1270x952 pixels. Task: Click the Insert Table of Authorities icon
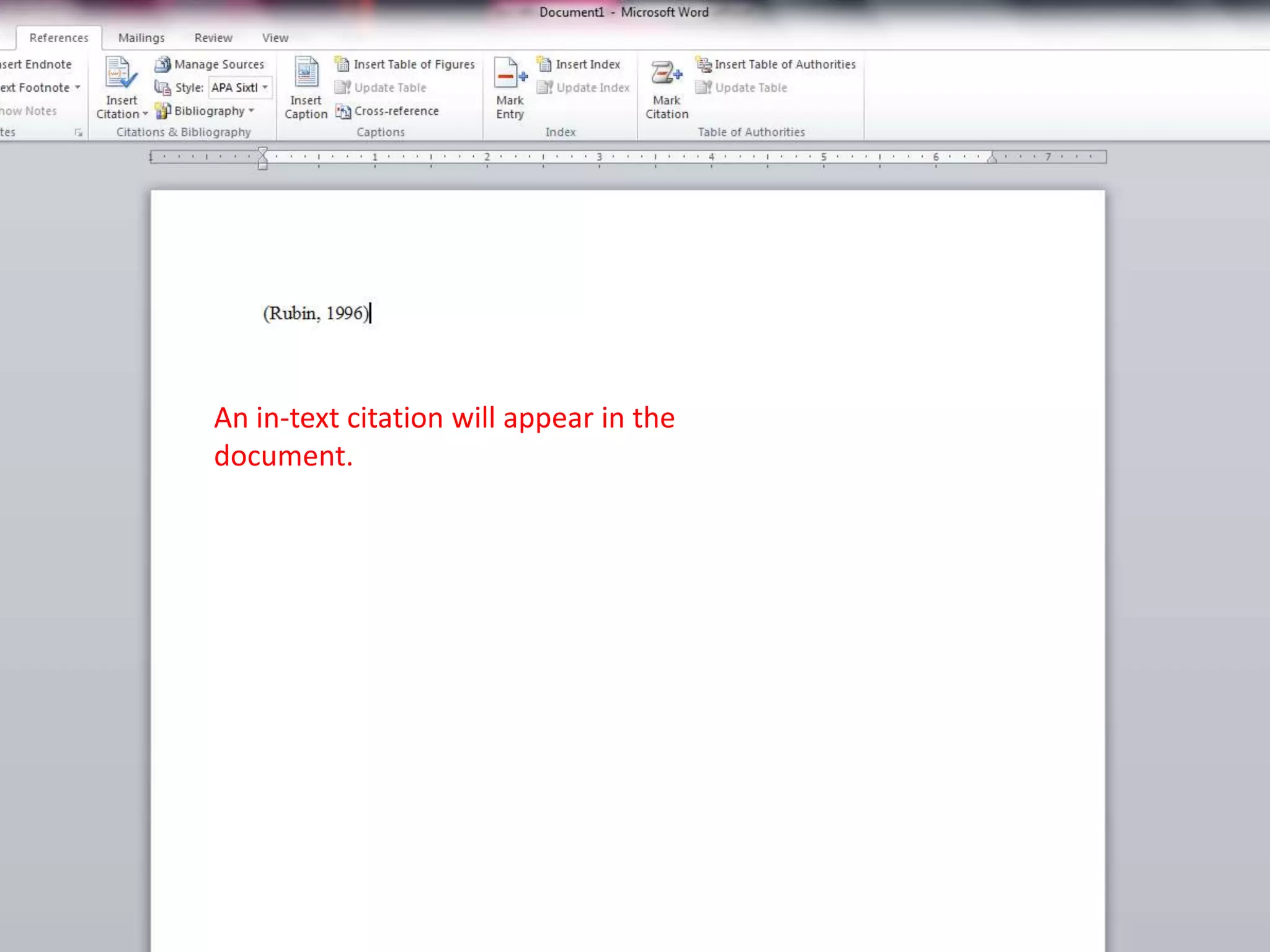point(703,64)
